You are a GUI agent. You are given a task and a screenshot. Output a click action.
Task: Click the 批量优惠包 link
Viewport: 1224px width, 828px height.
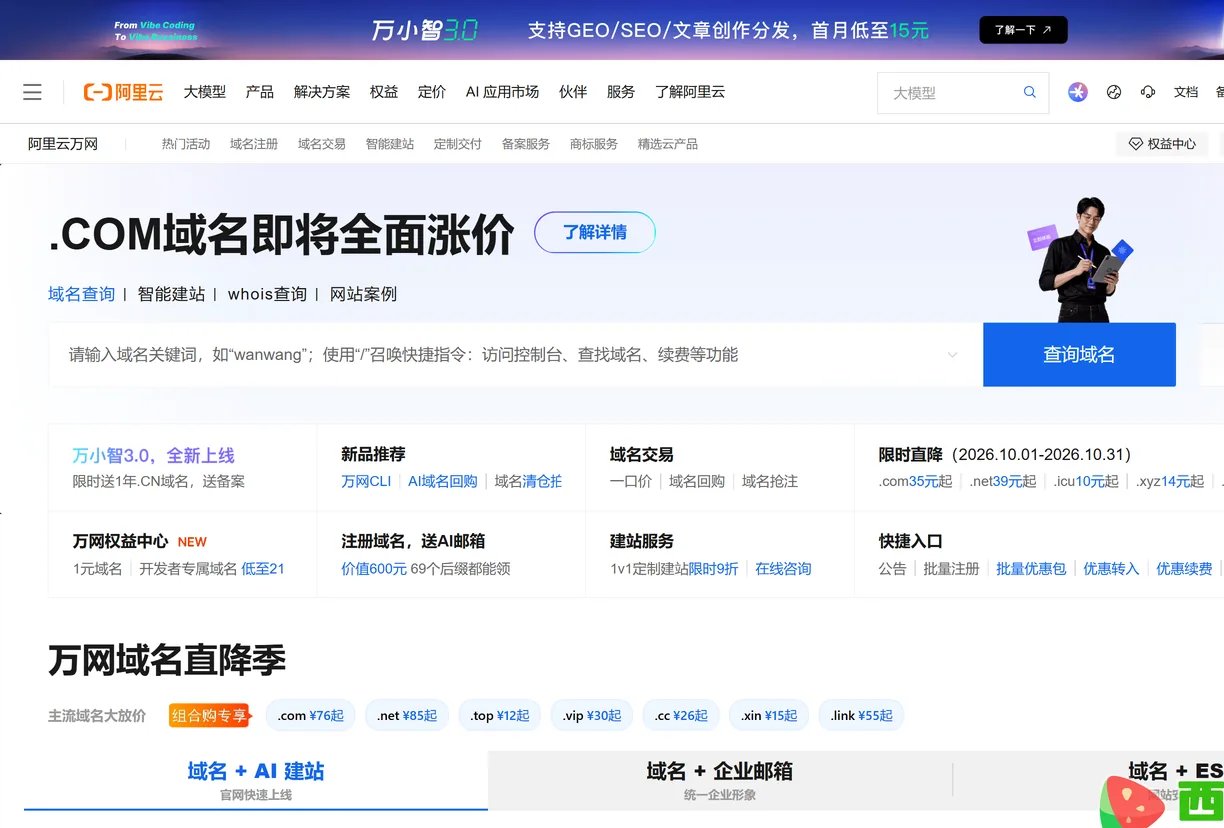pos(1031,569)
